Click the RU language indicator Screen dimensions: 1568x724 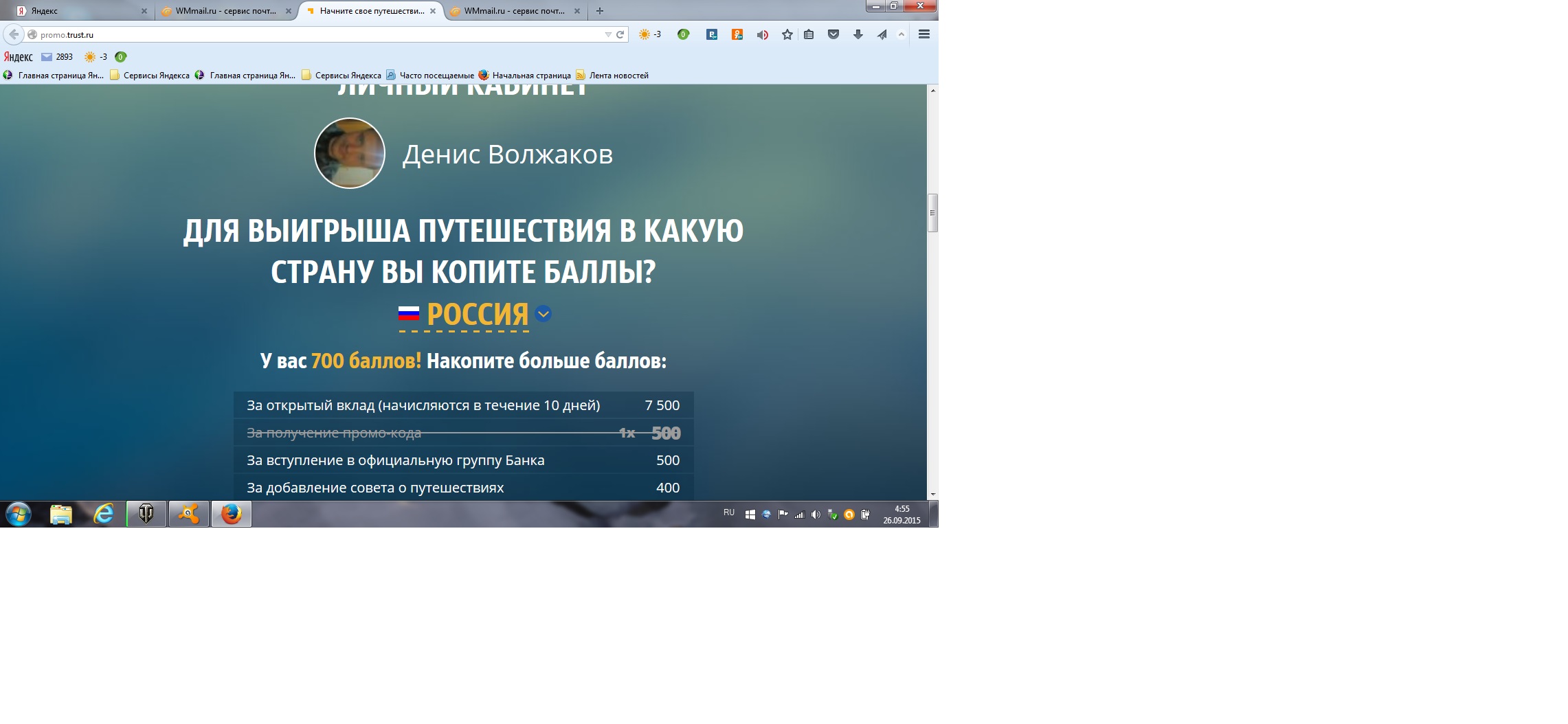(x=729, y=512)
